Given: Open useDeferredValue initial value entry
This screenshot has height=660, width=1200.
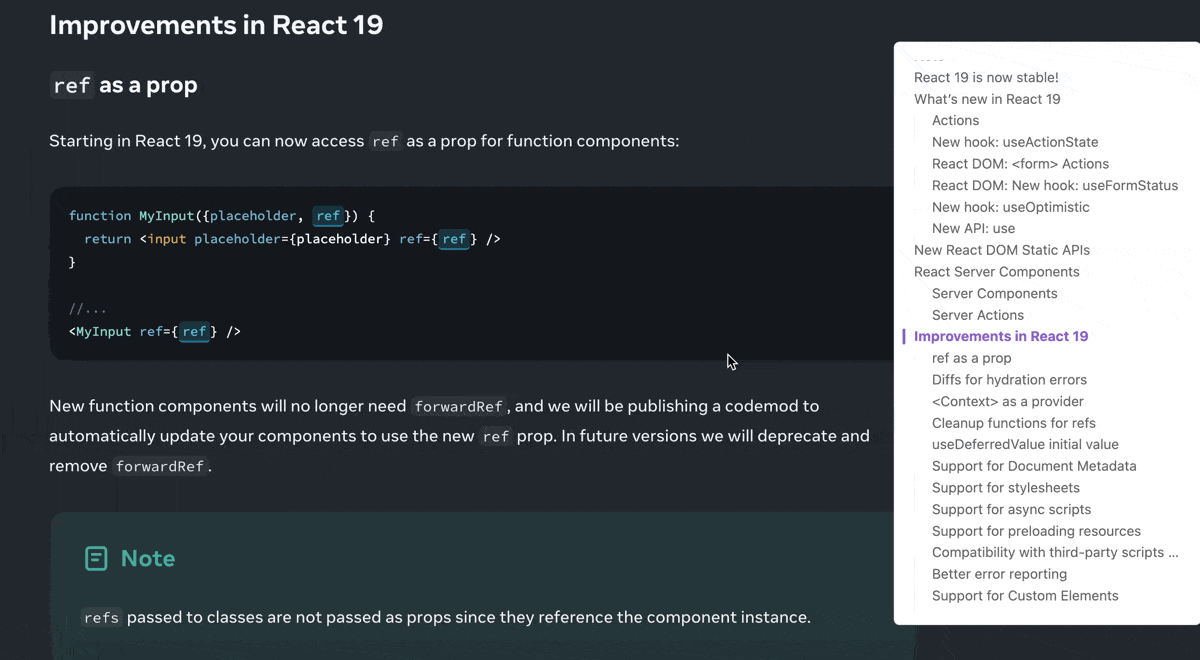Looking at the screenshot, I should tap(1025, 444).
